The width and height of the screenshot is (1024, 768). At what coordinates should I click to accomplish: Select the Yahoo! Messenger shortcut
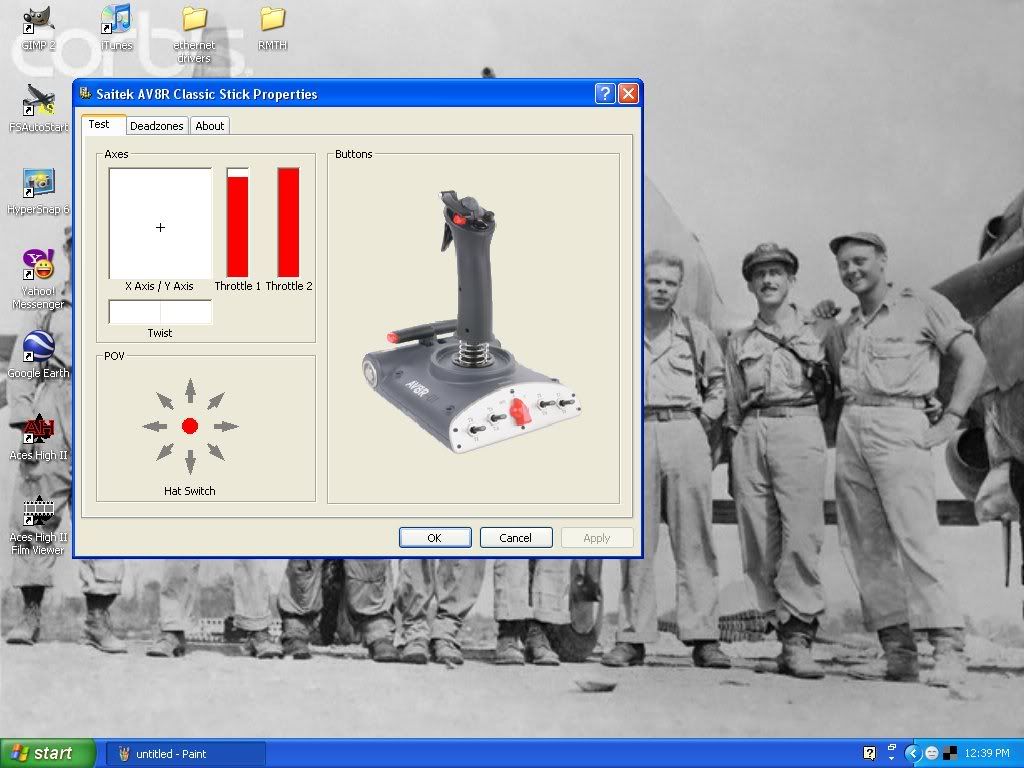(x=38, y=280)
